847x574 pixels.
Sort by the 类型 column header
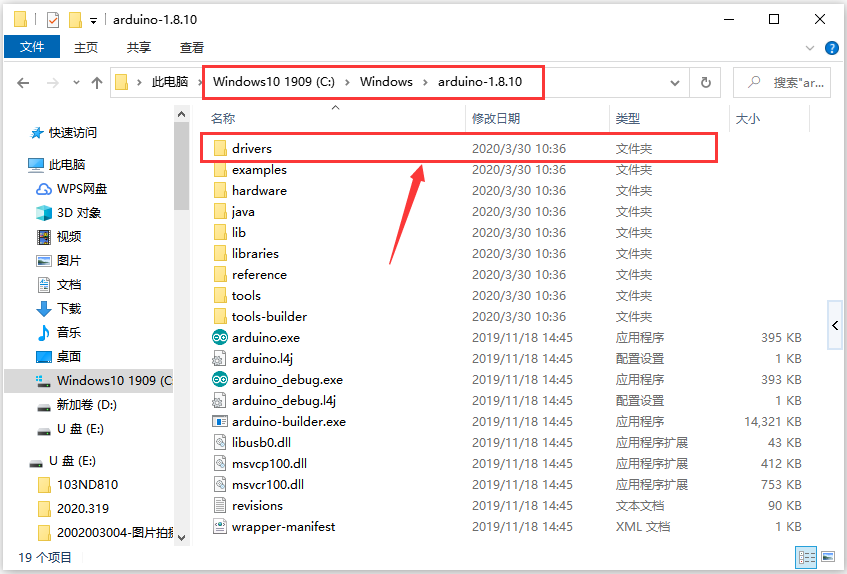628,118
